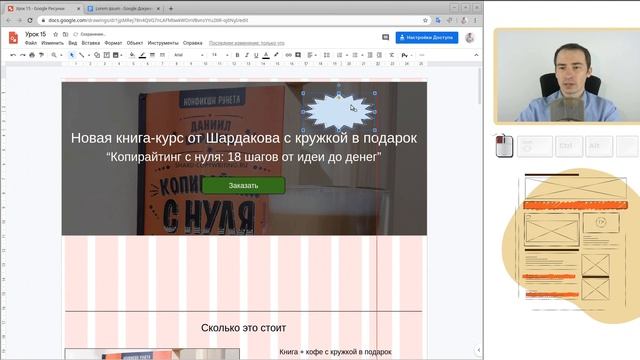
Task: Open the text Align dropdown
Action: [x=312, y=55]
